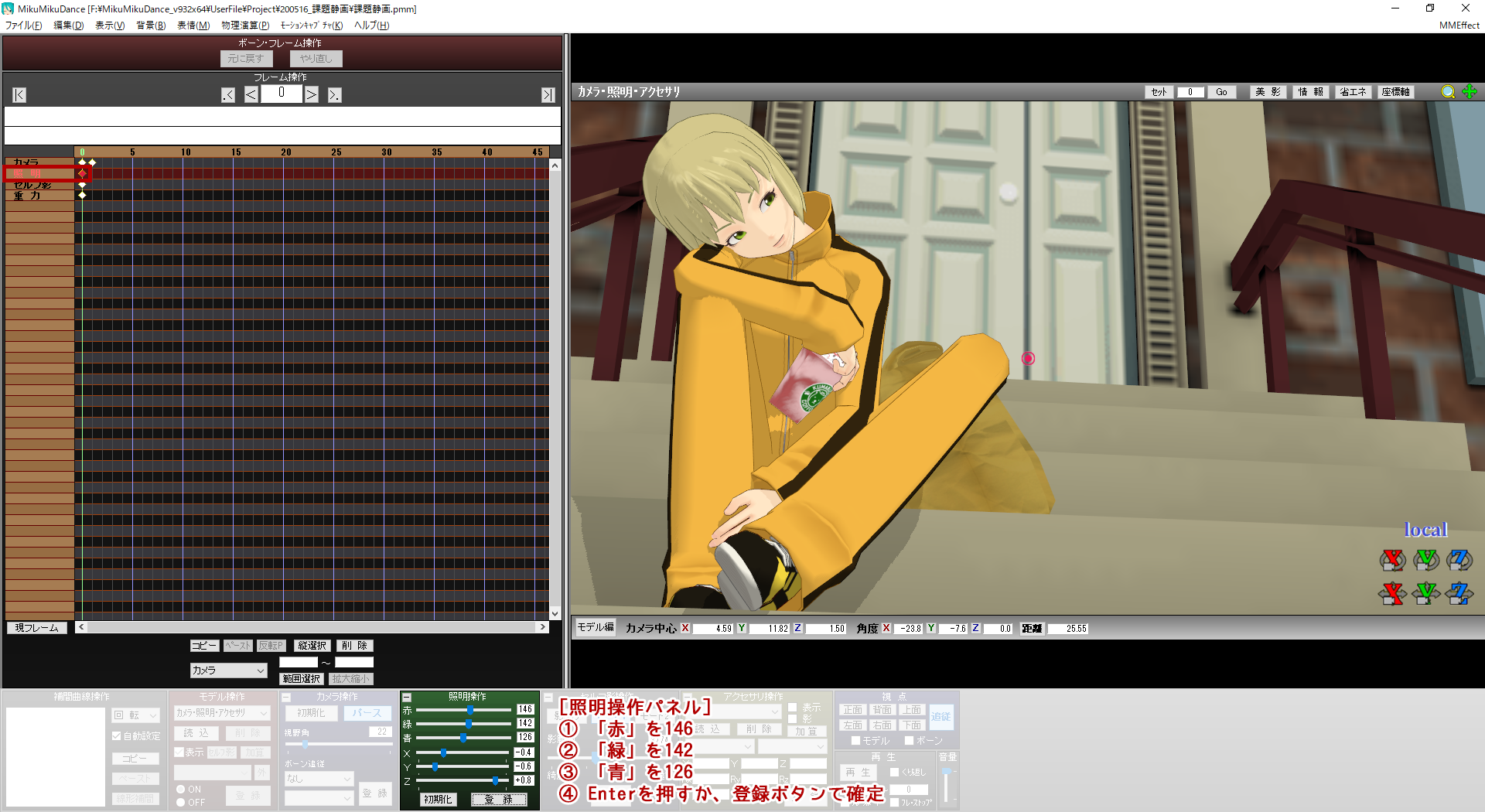Toggle the 自動設定 checkbox

(117, 736)
